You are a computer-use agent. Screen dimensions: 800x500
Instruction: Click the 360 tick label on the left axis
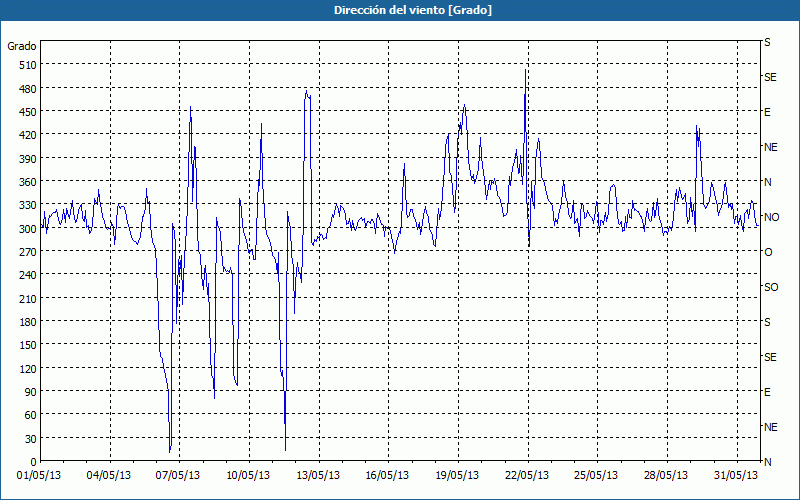(x=27, y=182)
